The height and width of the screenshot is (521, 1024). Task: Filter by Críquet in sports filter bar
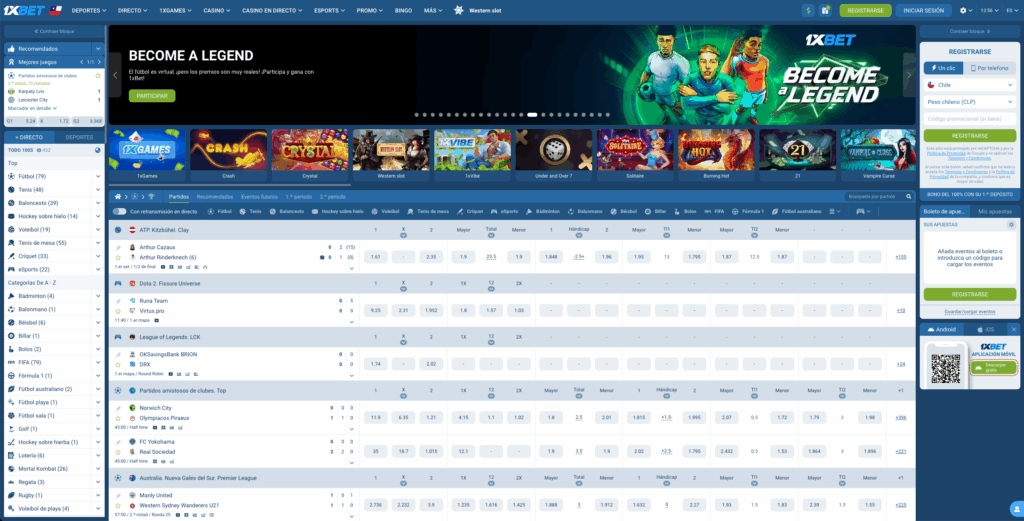[x=470, y=212]
